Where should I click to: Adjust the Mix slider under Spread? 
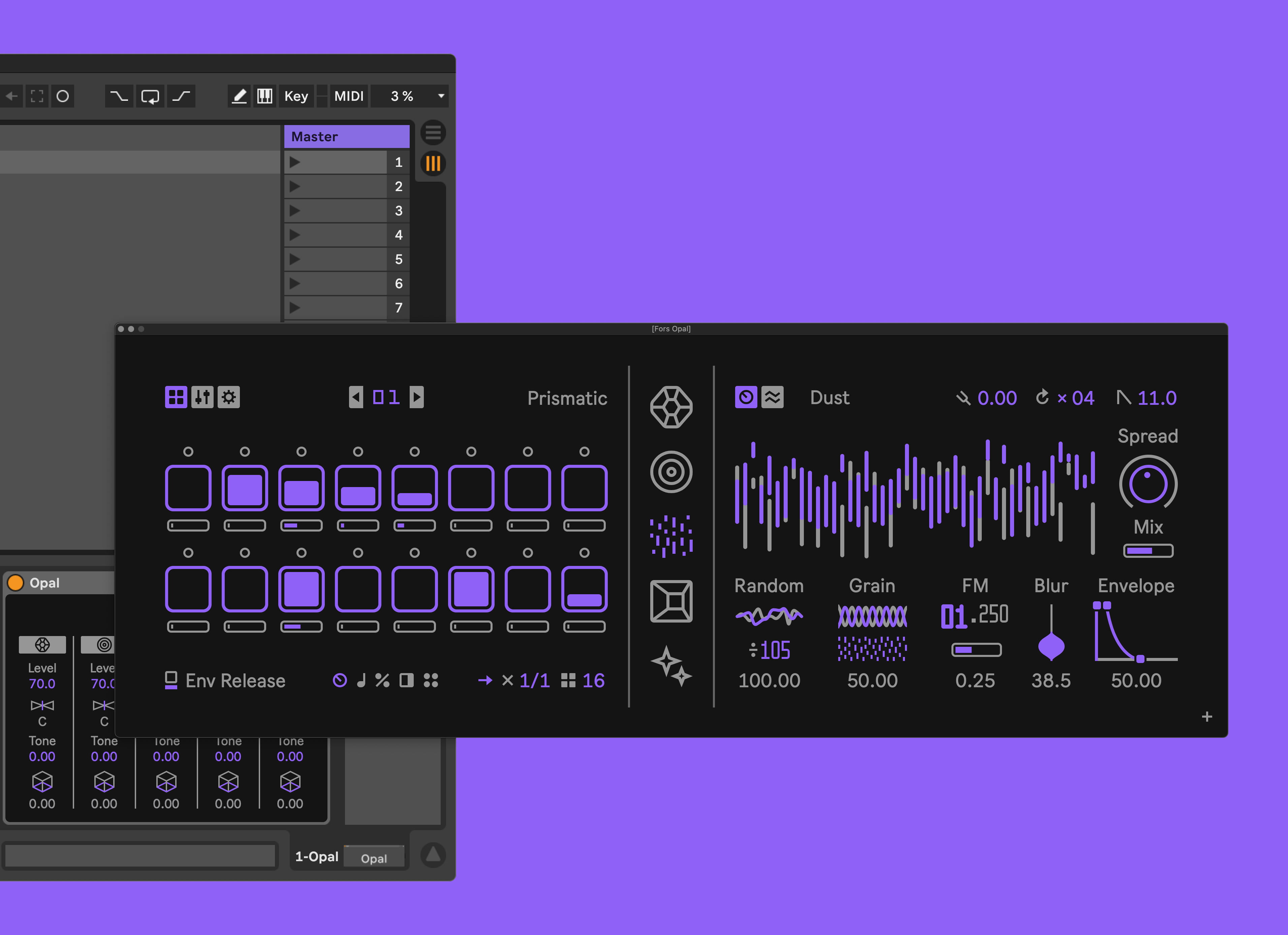coord(1148,550)
